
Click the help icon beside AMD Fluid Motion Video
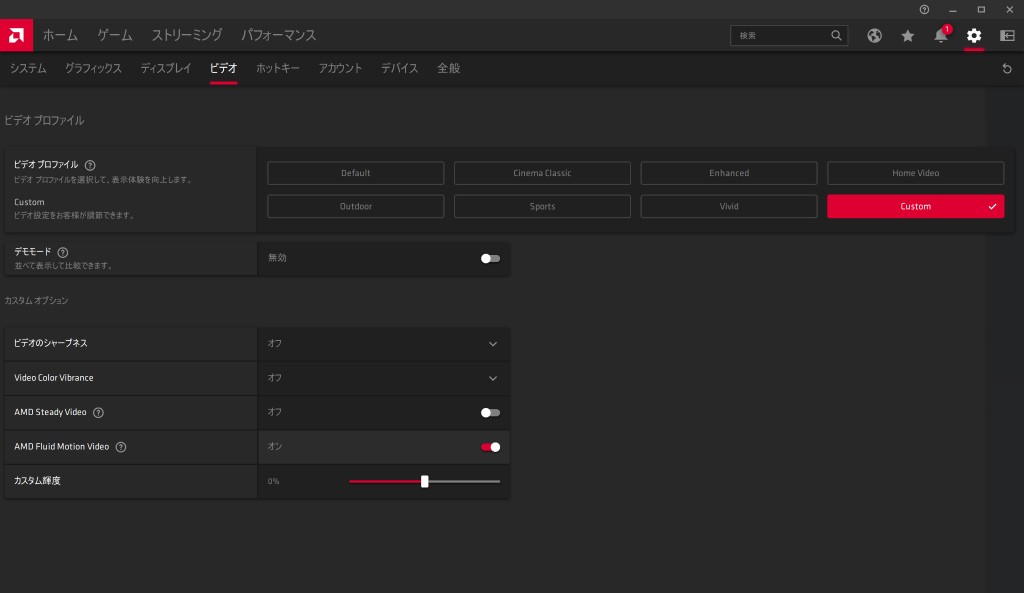[x=121, y=447]
